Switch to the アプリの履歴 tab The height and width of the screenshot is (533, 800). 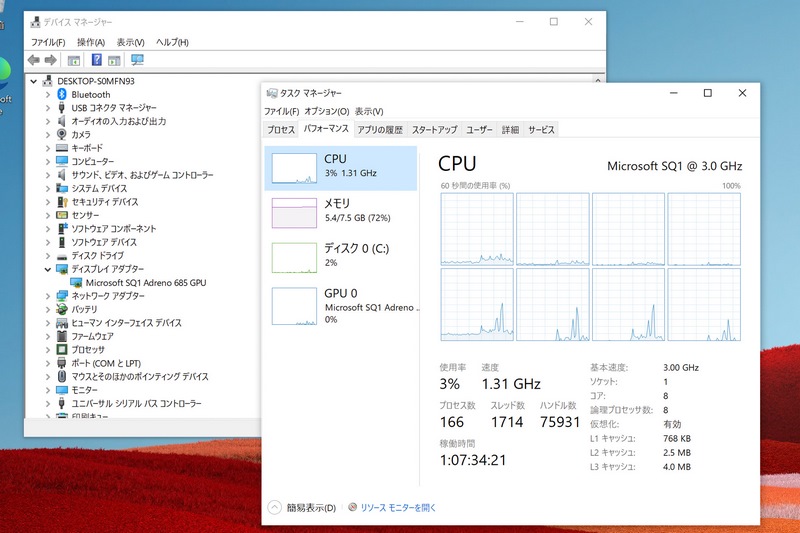coord(380,130)
